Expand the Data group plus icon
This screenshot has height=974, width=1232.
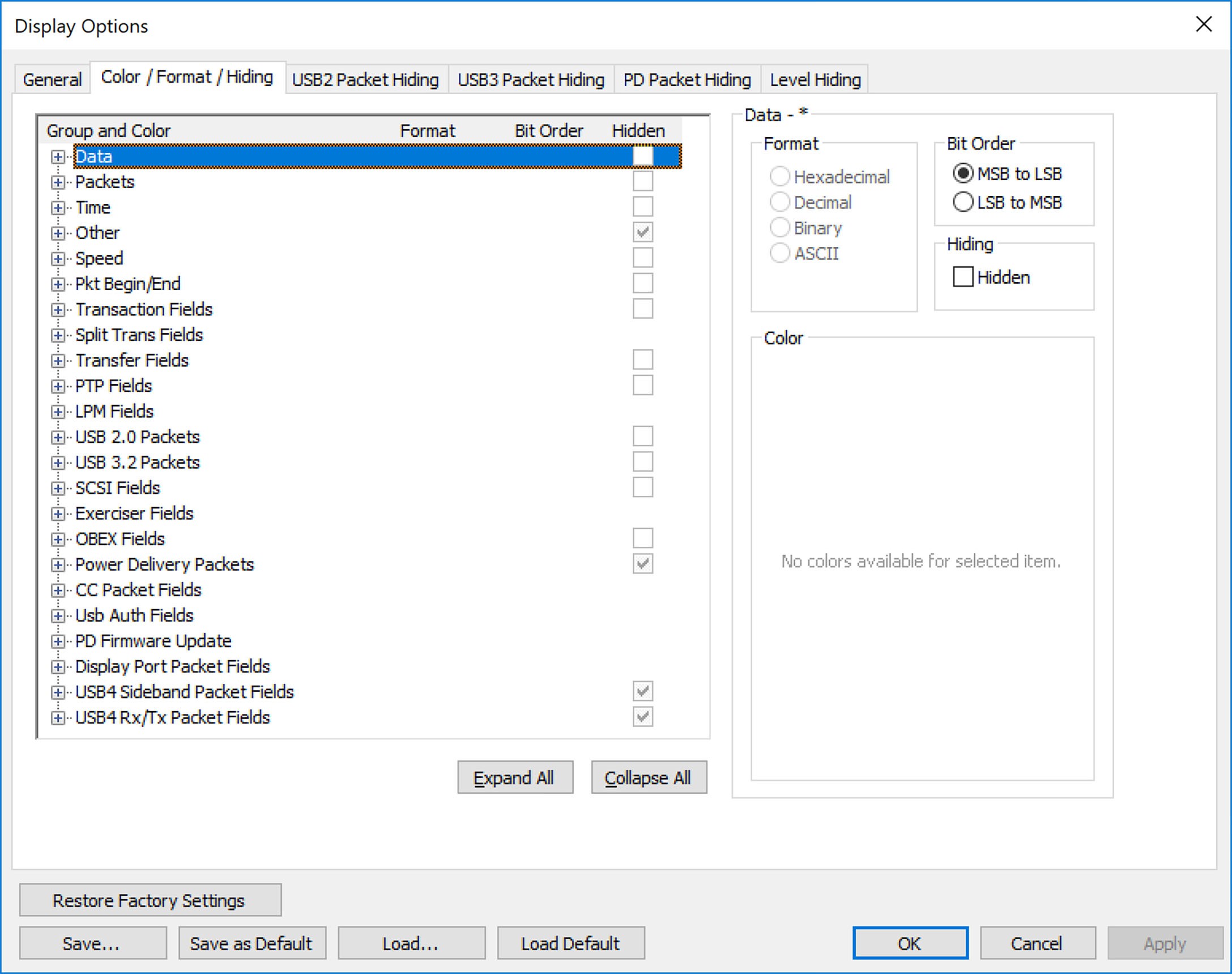pos(58,157)
